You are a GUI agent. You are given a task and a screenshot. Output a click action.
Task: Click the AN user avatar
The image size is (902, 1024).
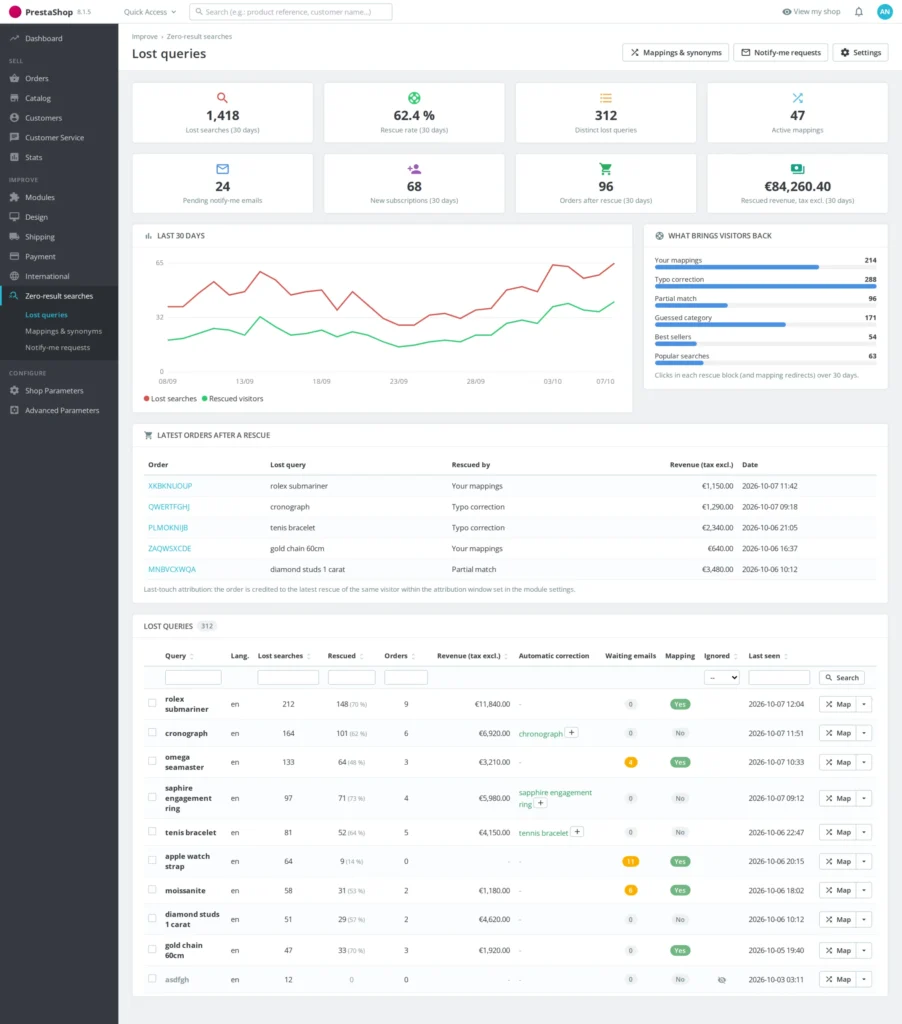[x=884, y=12]
